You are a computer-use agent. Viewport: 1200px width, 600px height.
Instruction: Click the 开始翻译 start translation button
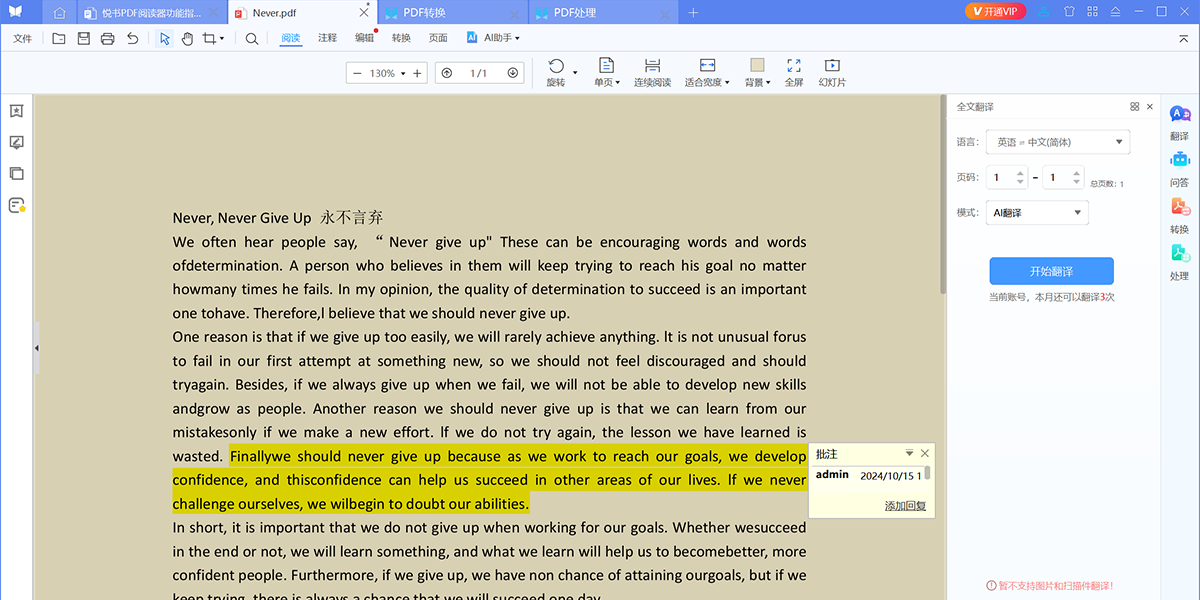point(1051,270)
